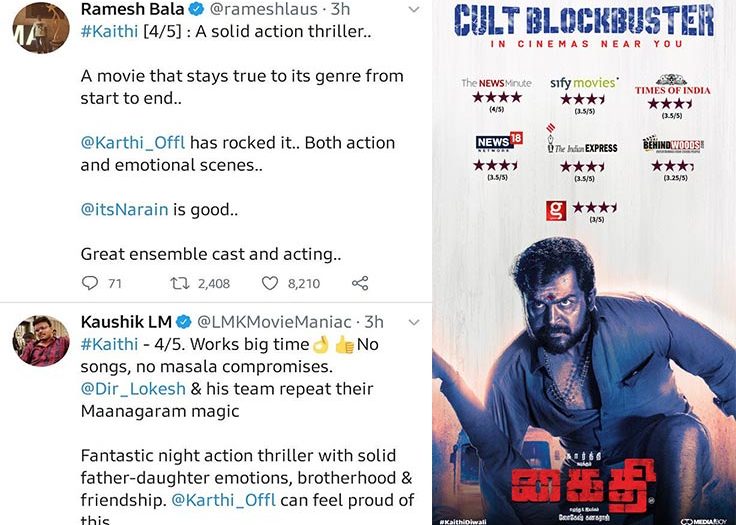Open Kaushik LM's profile picture
The width and height of the screenshot is (736, 525).
pyautogui.click(x=41, y=340)
